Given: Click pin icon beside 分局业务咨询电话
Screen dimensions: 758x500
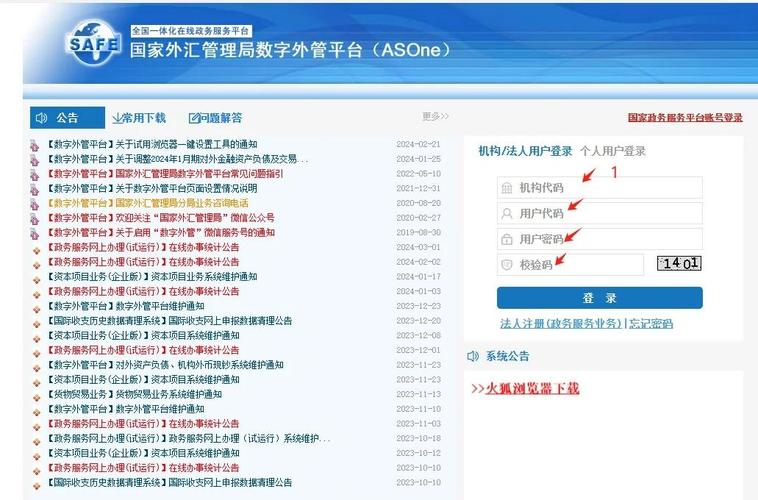Looking at the screenshot, I should [x=34, y=204].
